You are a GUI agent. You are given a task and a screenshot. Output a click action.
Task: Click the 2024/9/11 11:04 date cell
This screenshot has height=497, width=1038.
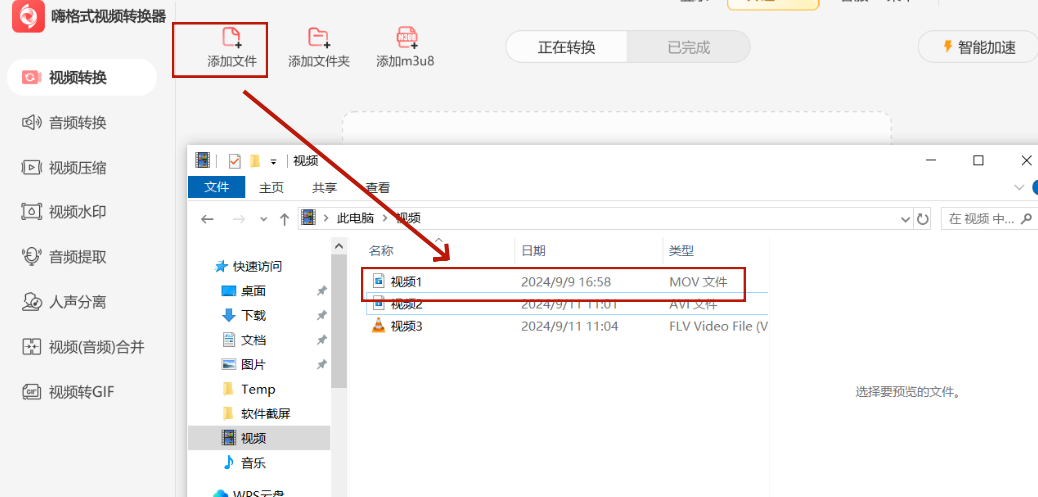pyautogui.click(x=569, y=326)
